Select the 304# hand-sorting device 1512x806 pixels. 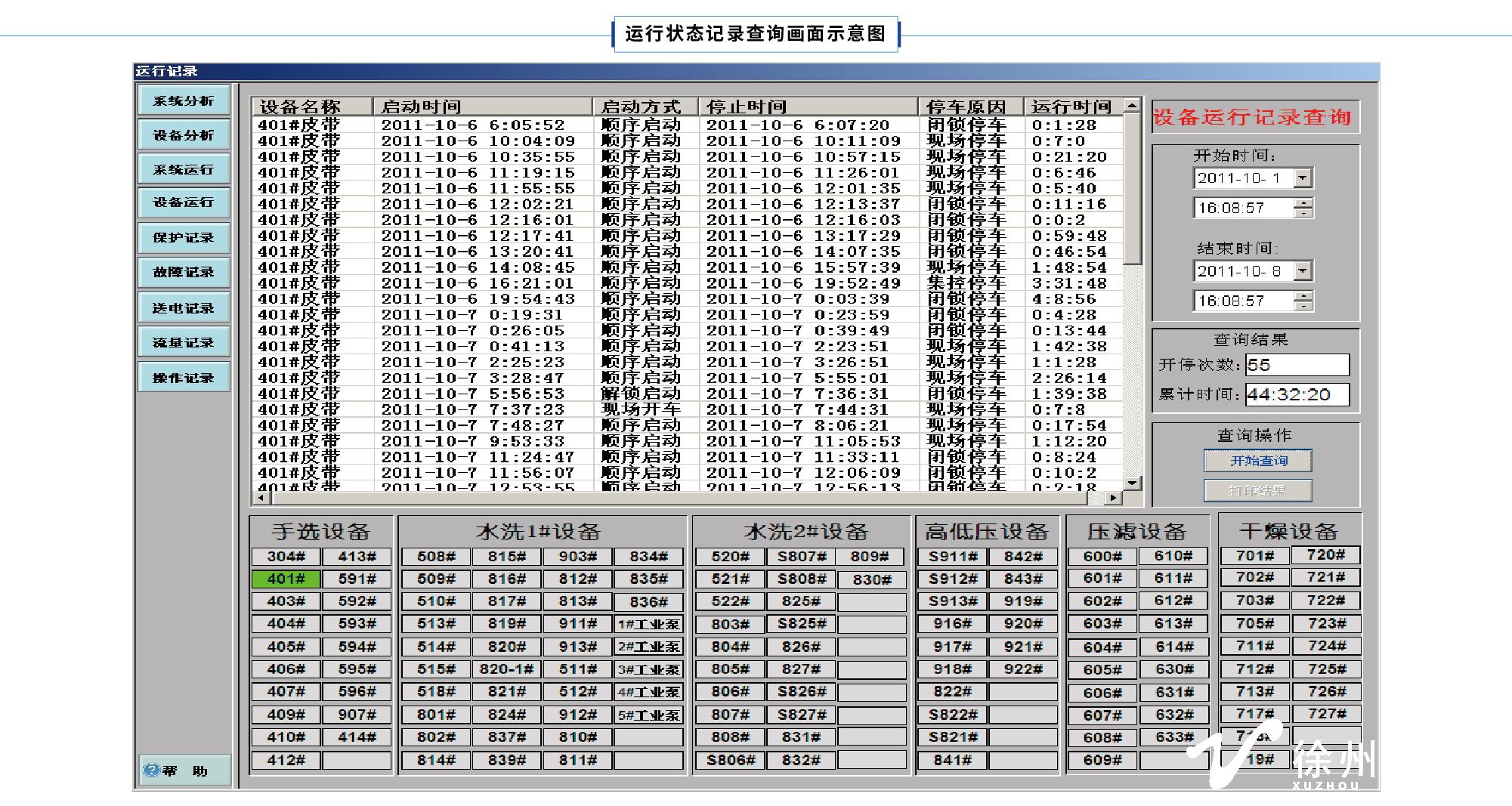pos(286,557)
